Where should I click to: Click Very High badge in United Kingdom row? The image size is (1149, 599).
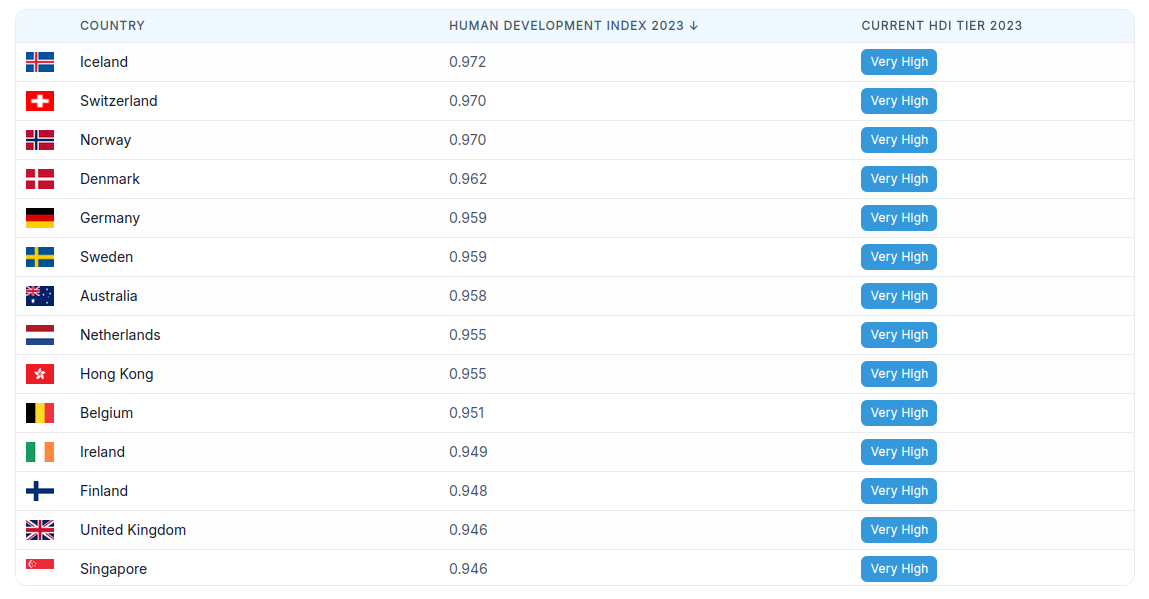[898, 529]
